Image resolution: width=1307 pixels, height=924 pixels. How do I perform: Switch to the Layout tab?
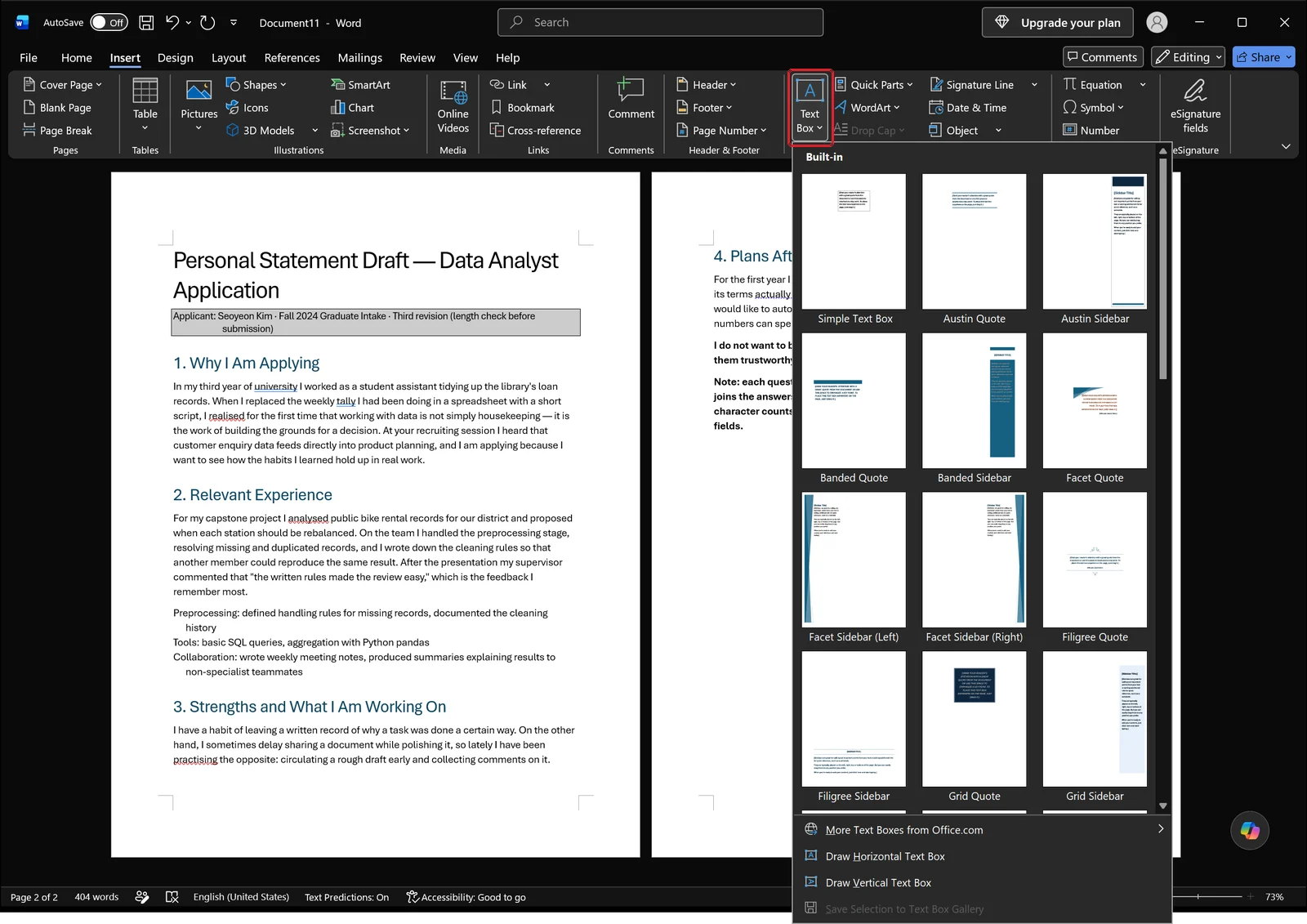[x=229, y=58]
